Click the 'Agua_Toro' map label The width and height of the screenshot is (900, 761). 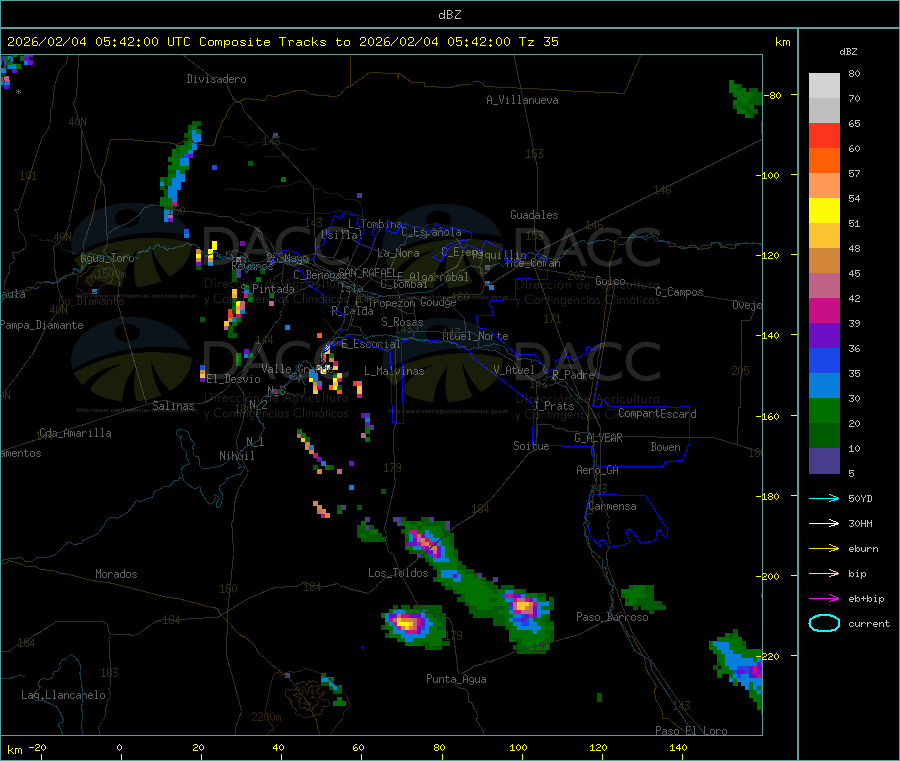point(107,258)
